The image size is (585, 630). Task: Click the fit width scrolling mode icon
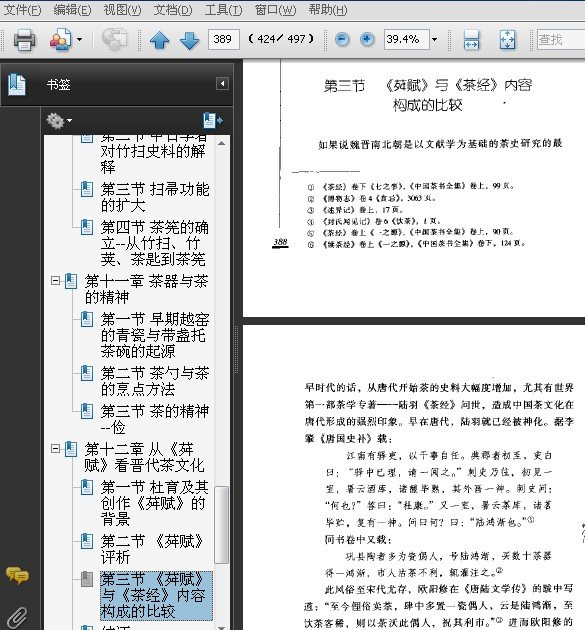click(471, 40)
